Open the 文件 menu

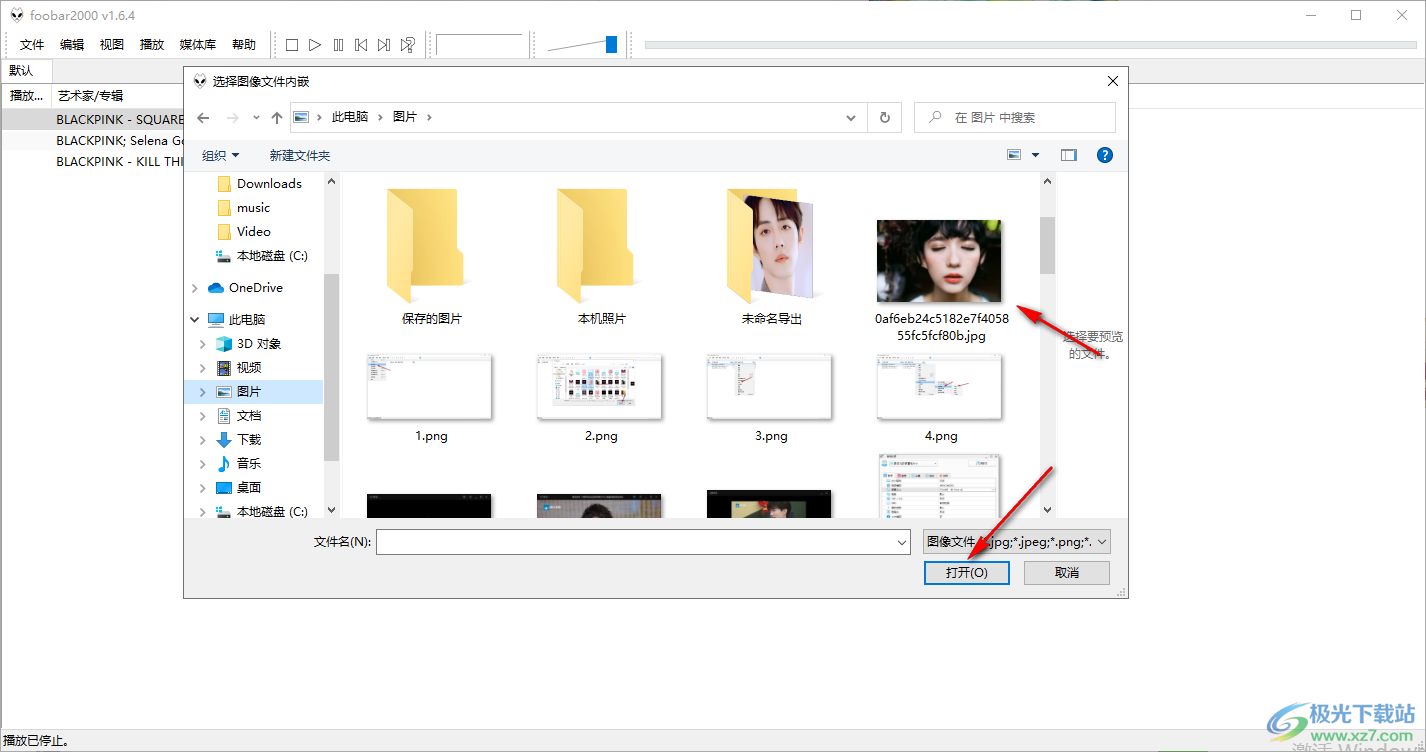click(32, 45)
